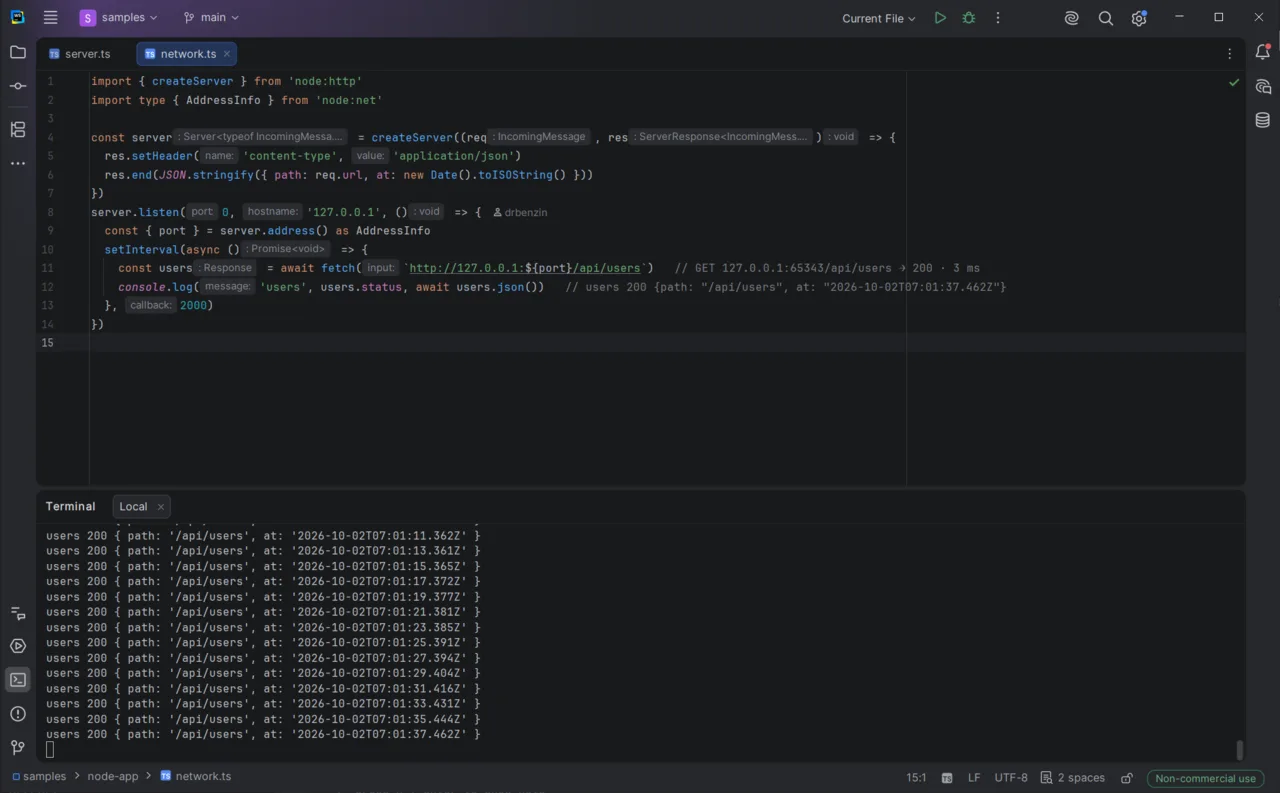
Task: Select terminal output line ending 01:37.462Z
Action: coord(263,734)
